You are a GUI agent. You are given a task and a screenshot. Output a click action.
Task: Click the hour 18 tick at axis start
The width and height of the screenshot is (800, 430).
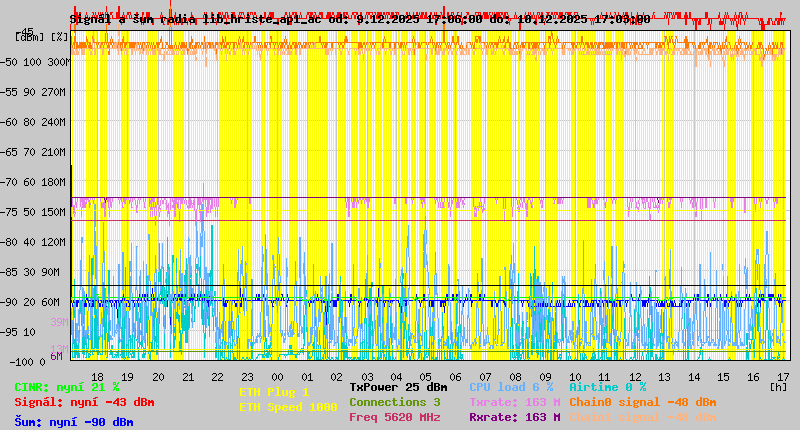97,376
